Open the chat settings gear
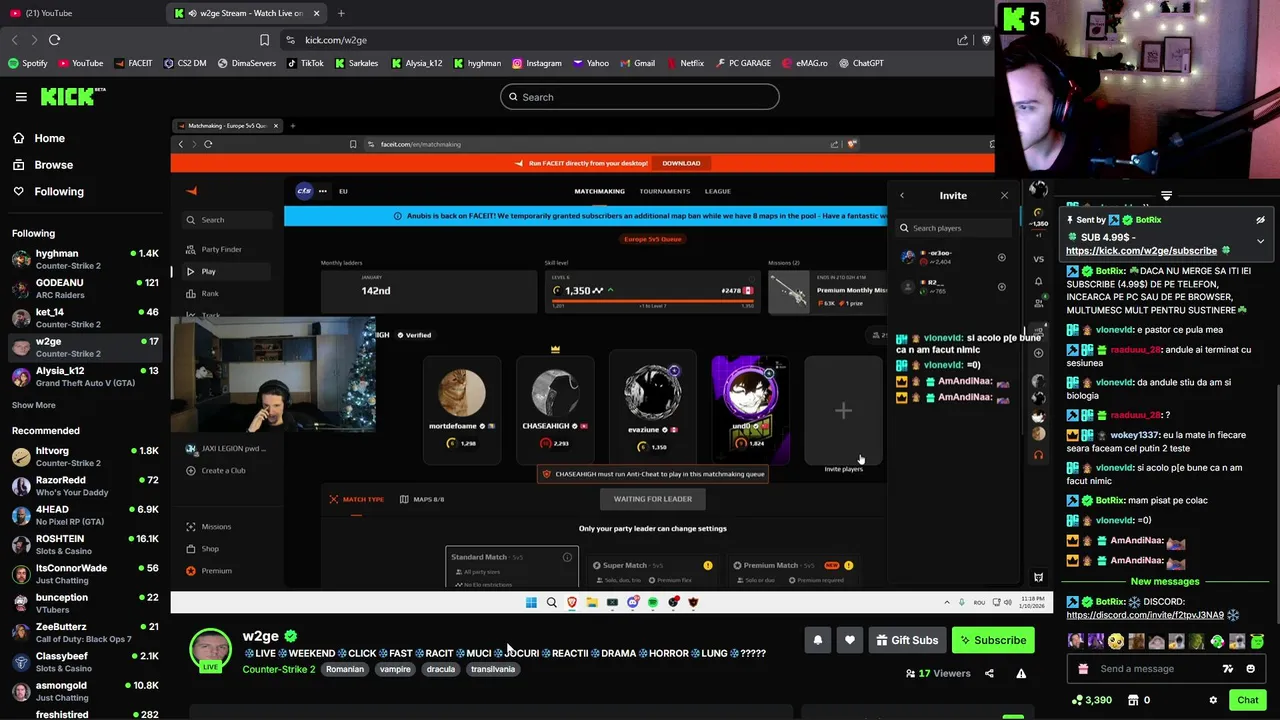 [1213, 700]
